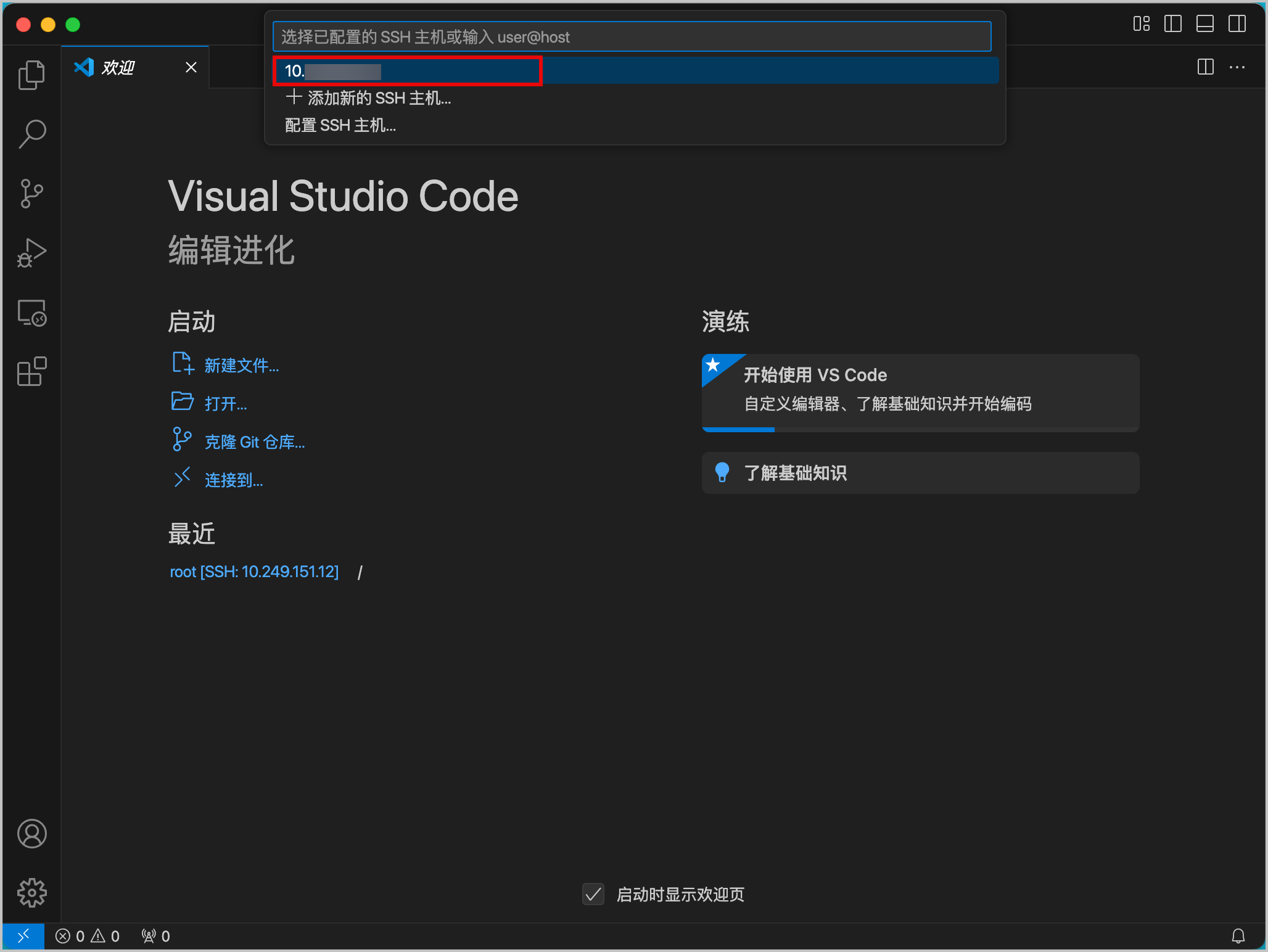Open the Manage gear menu
The image size is (1268, 952).
click(31, 893)
